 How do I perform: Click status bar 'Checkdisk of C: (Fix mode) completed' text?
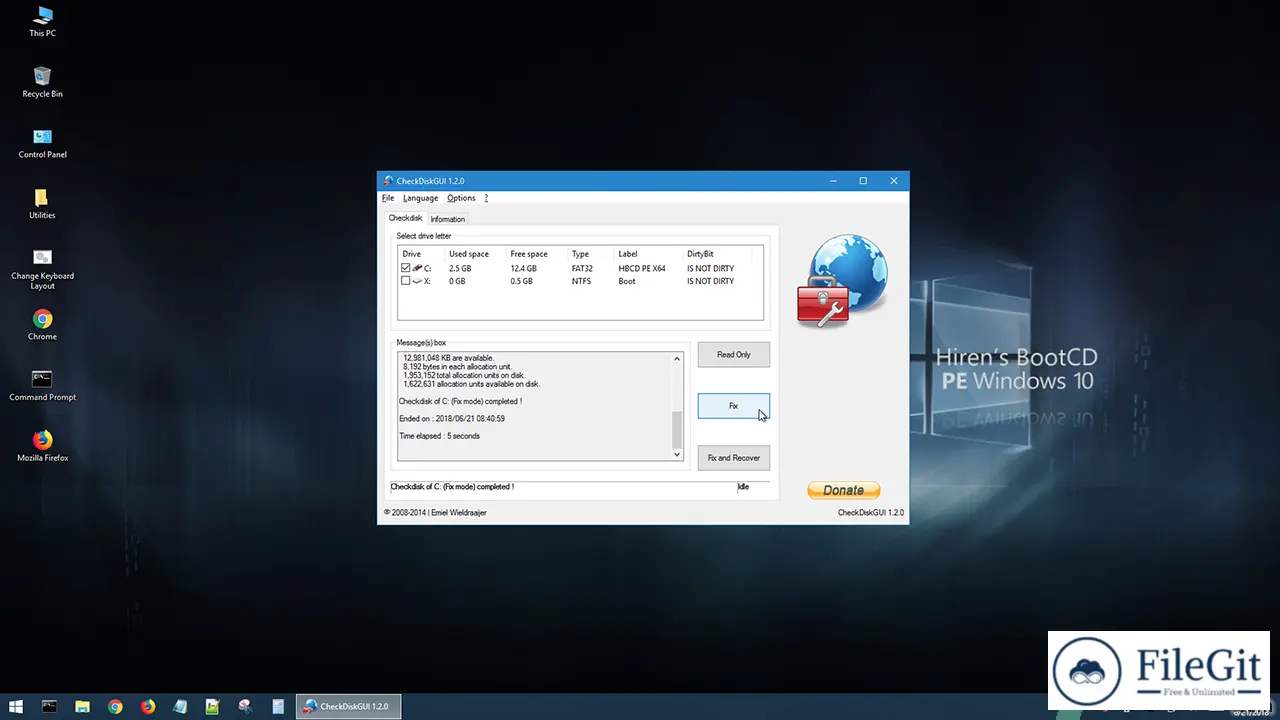pos(452,487)
